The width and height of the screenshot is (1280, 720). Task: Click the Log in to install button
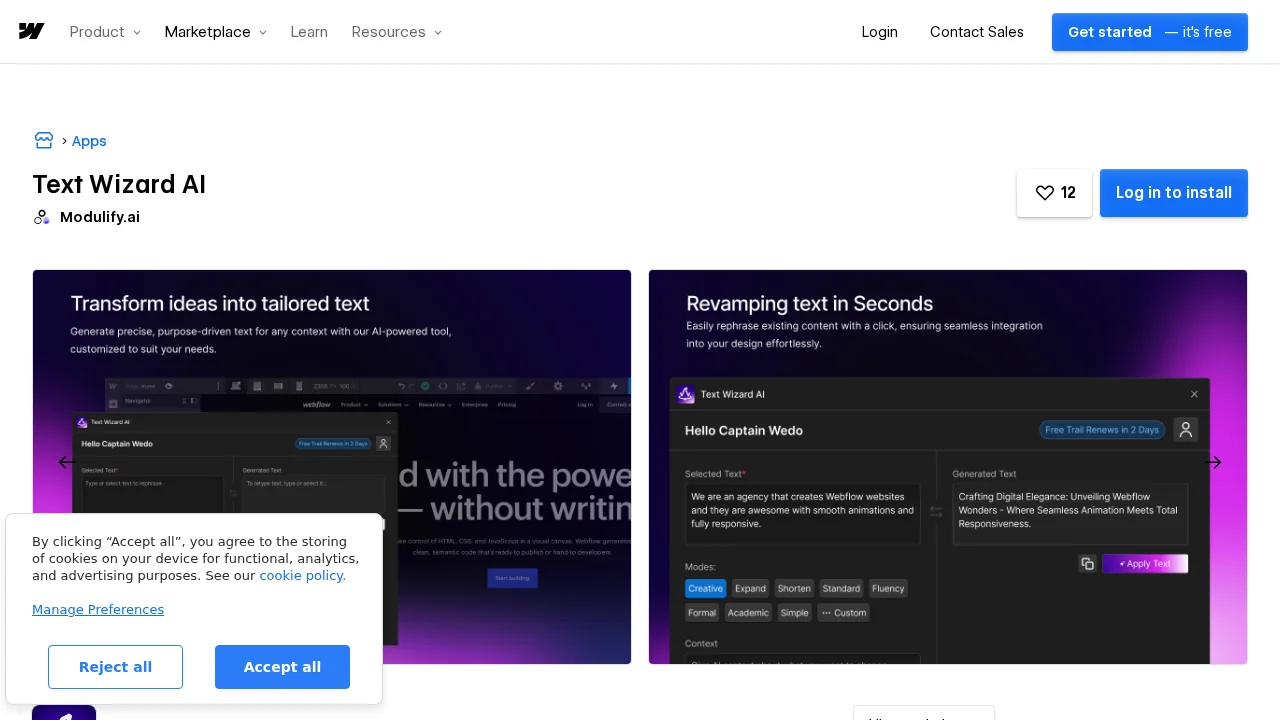[x=1173, y=193]
